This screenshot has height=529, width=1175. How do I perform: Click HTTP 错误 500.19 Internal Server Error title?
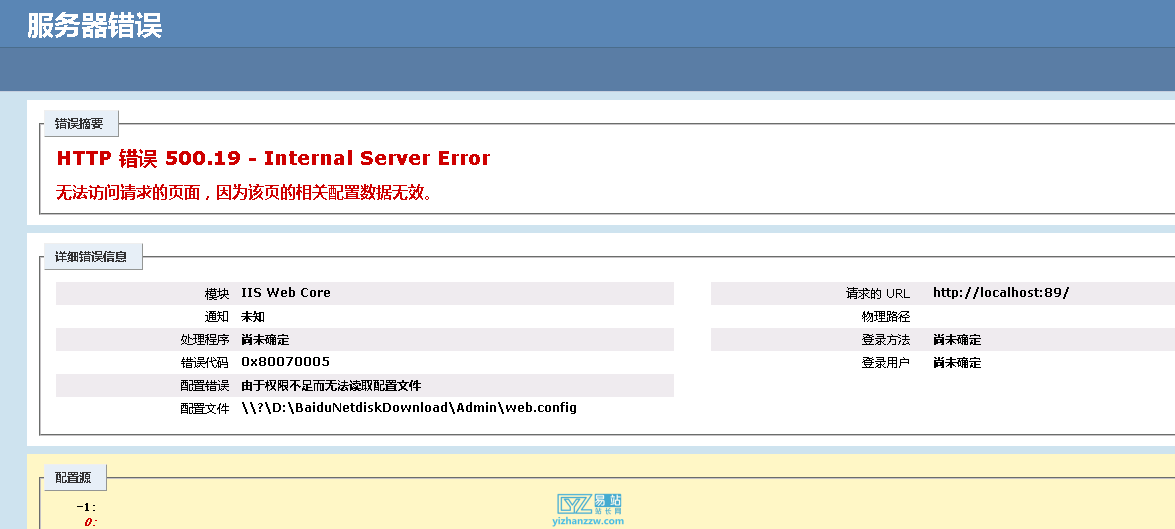point(274,158)
